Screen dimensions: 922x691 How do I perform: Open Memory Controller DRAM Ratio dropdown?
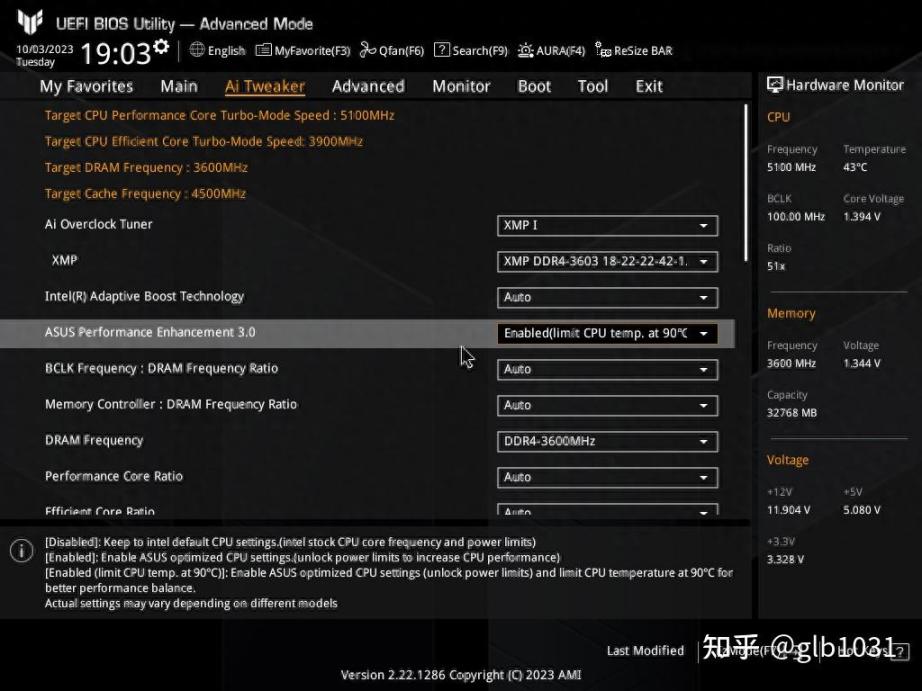(607, 405)
